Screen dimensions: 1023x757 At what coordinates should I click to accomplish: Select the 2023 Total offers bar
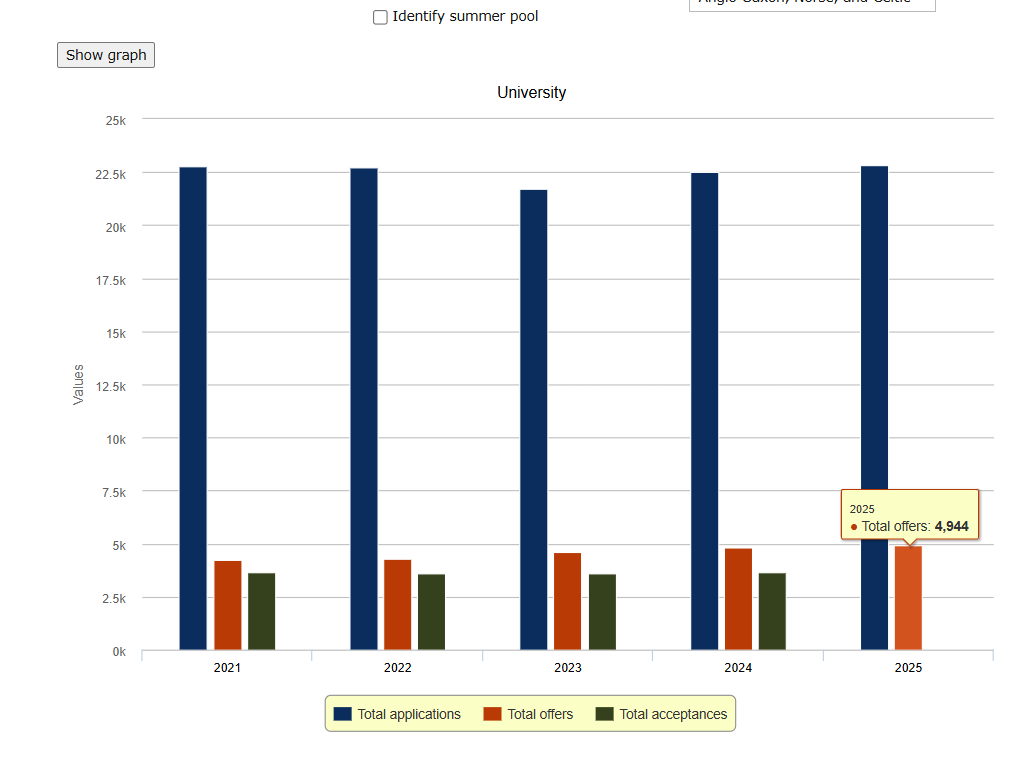coord(568,602)
